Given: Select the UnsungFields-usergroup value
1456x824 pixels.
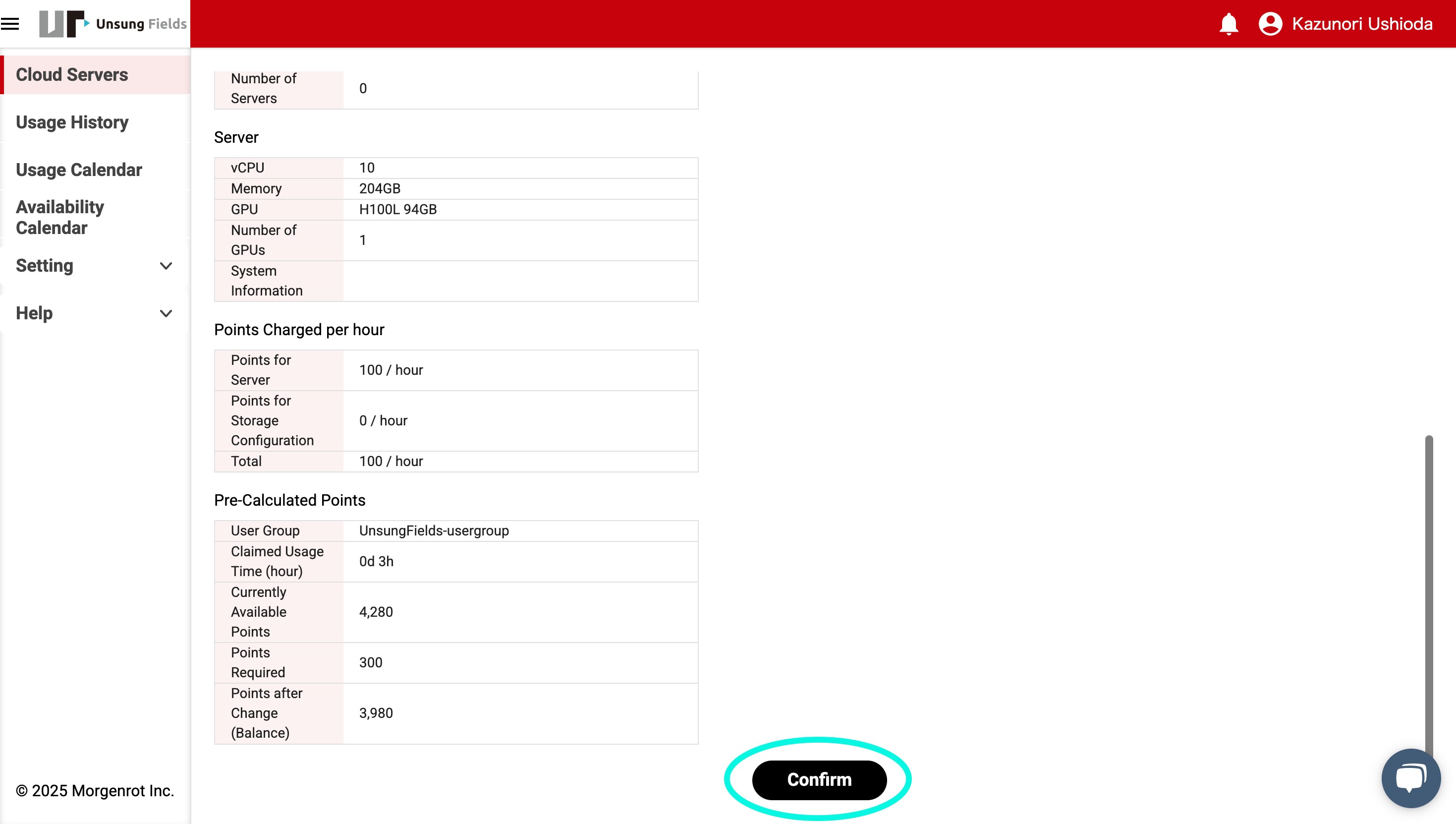Looking at the screenshot, I should tap(434, 531).
